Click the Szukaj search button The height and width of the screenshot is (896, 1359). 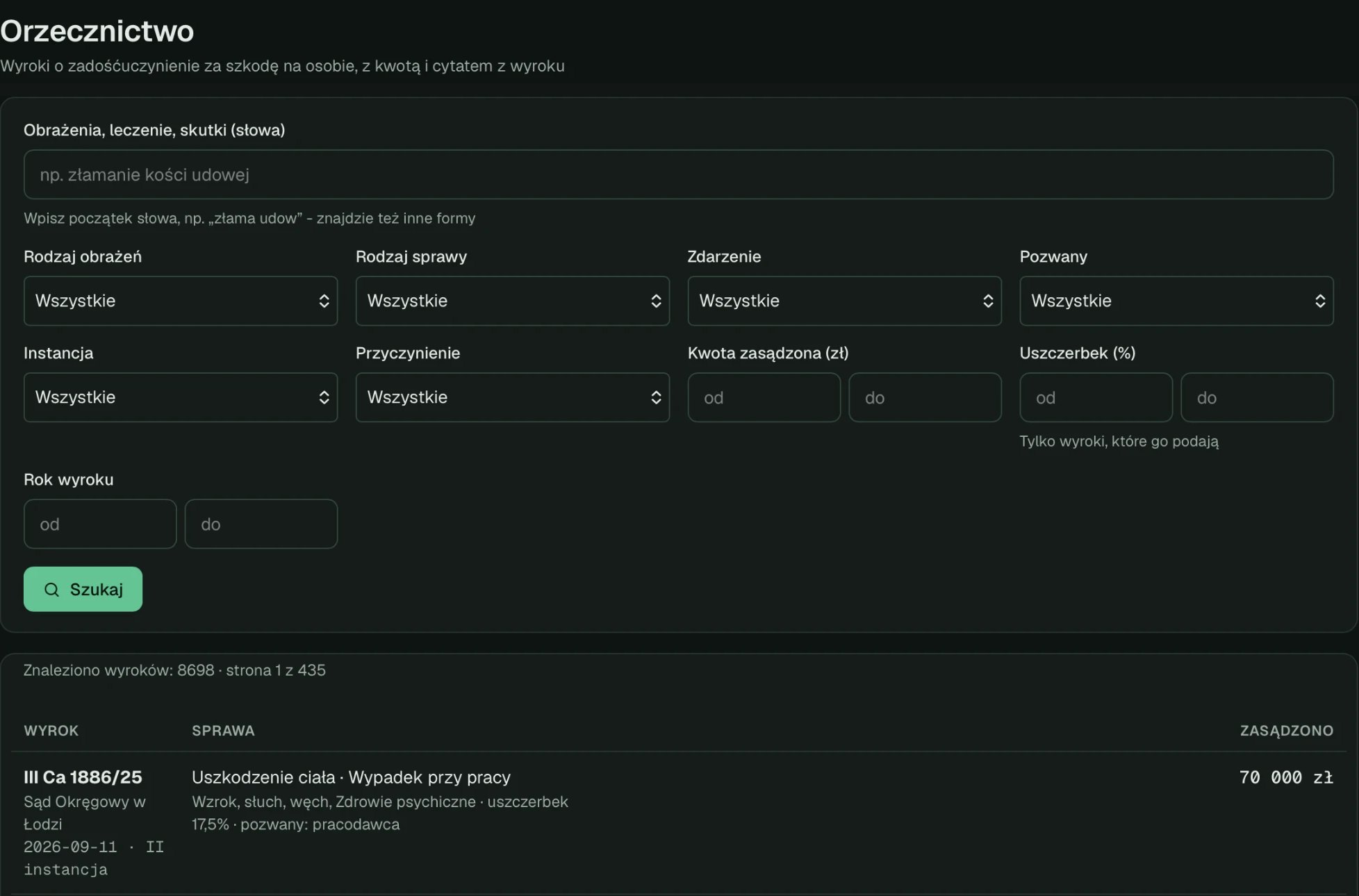[x=83, y=589]
